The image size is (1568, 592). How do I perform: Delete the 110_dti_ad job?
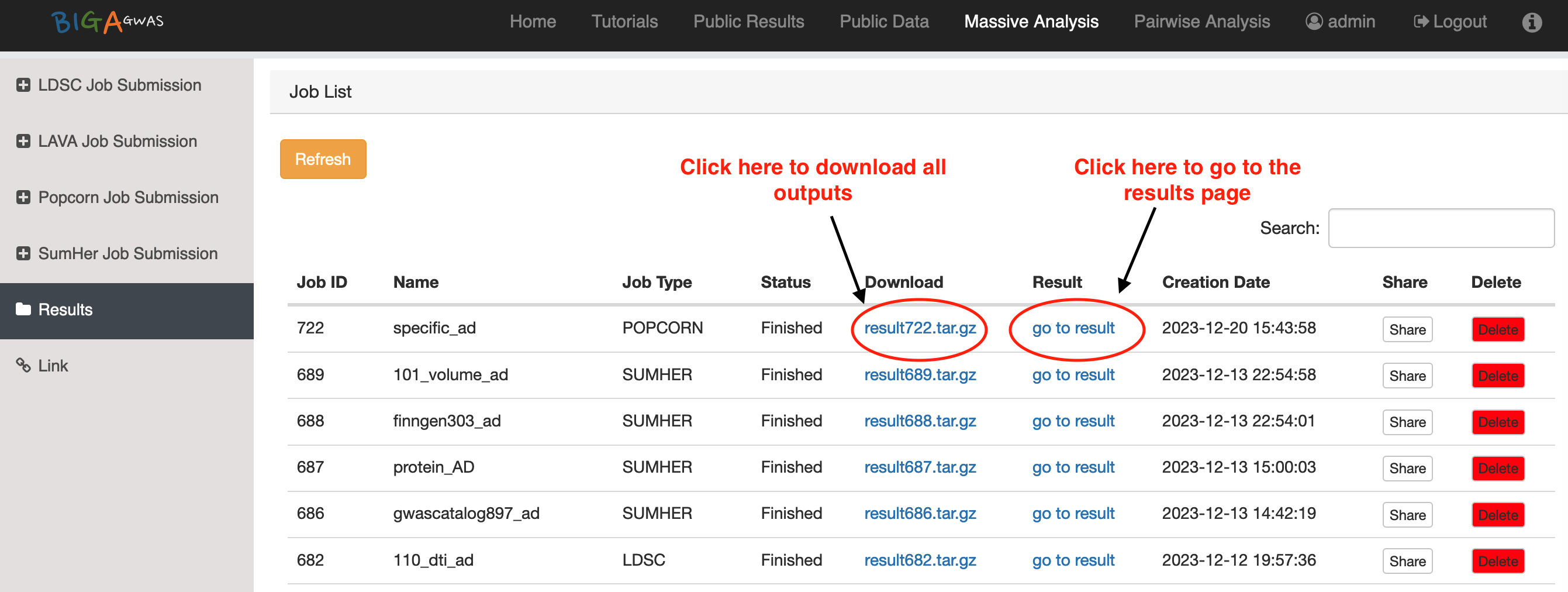(1497, 561)
